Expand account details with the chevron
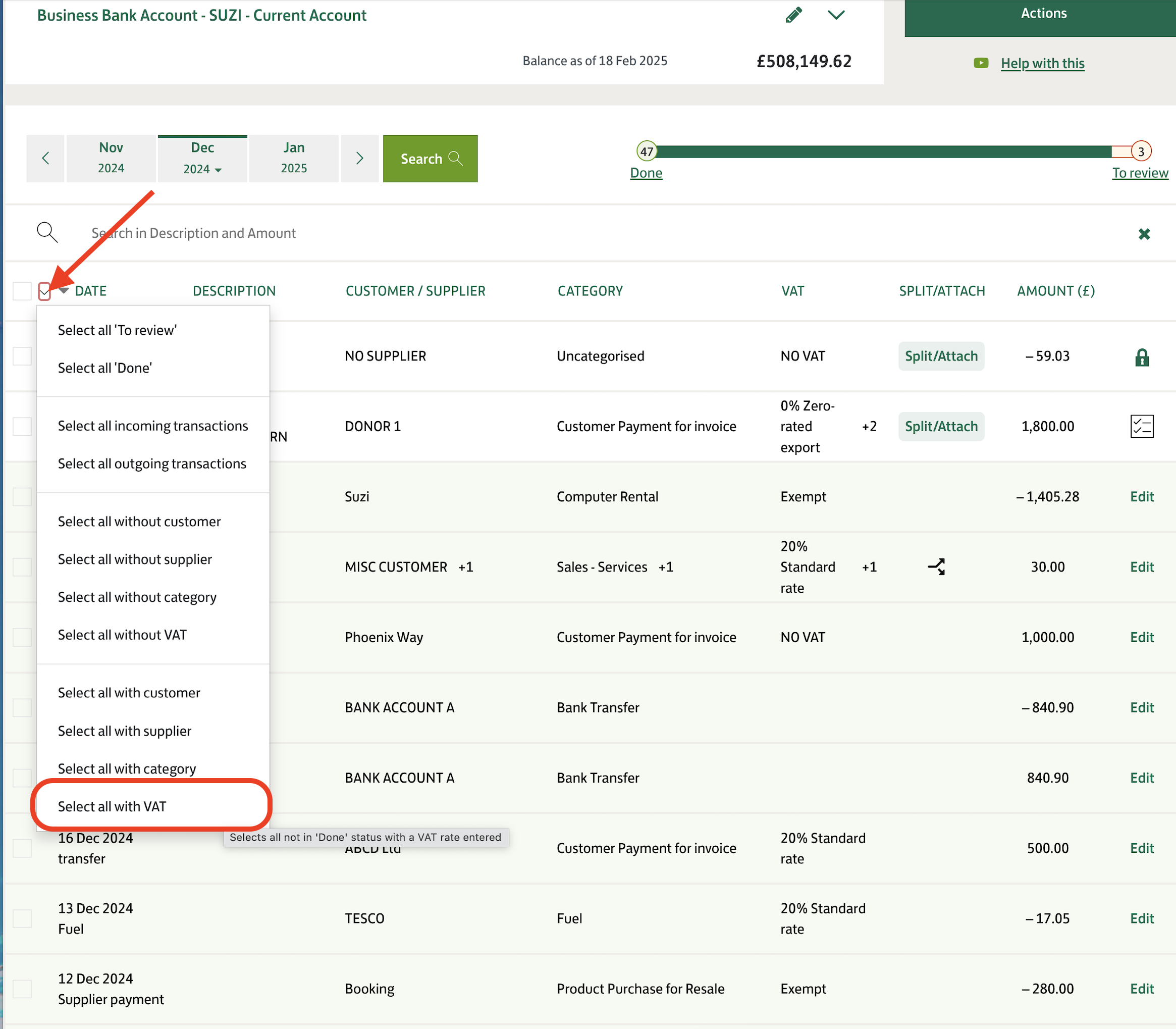1176x1029 pixels. point(836,15)
